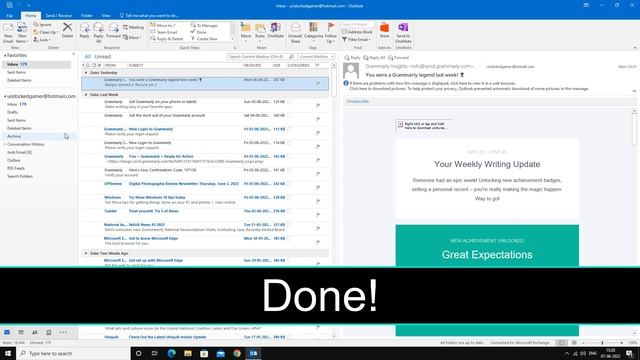Open the New Items menu
This screenshot has width=640, height=360.
(22, 33)
